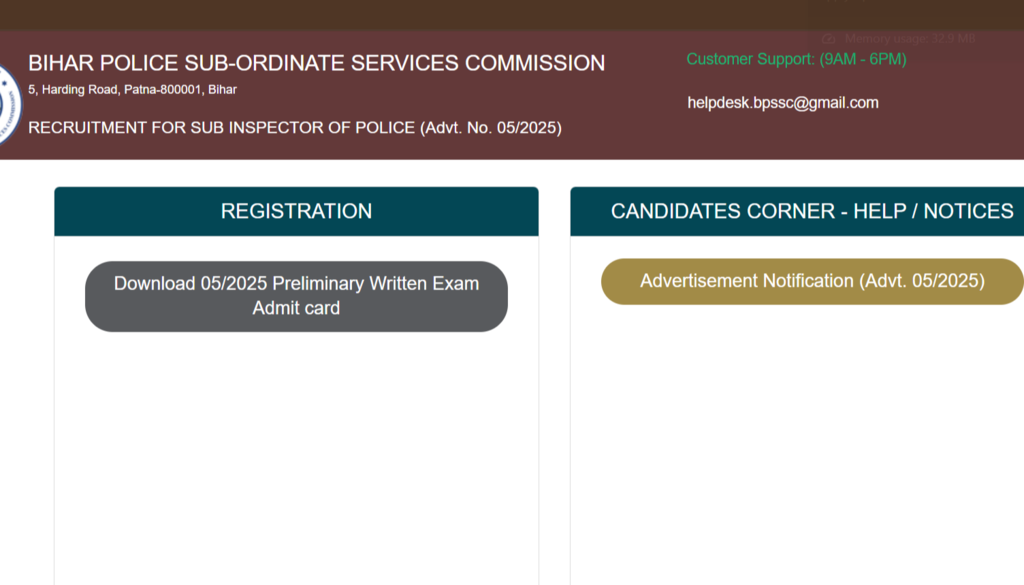Open Advertisement Notification (Advt. 05/2025)

click(x=812, y=281)
